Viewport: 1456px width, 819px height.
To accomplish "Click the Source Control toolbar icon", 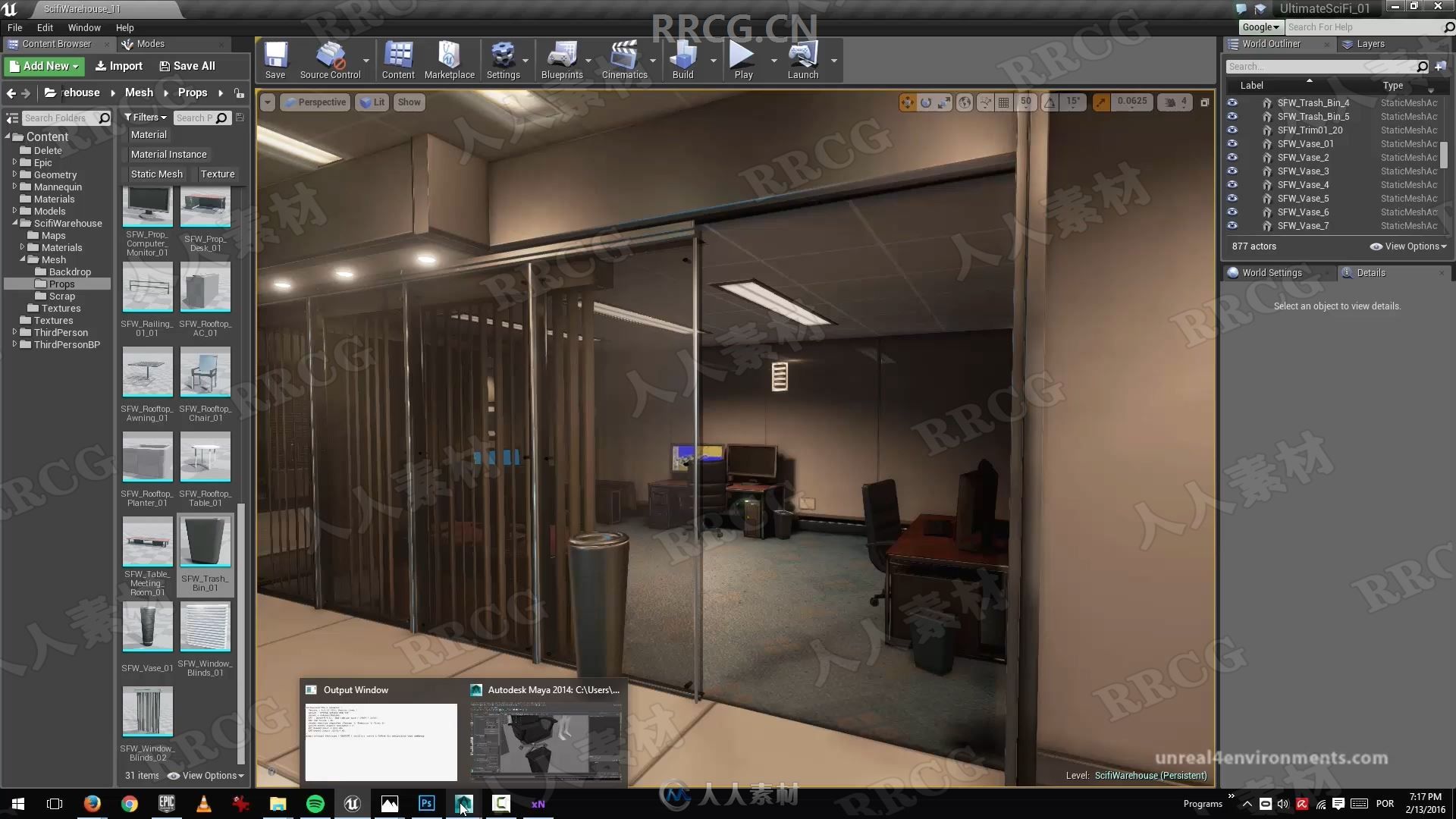I will coord(330,61).
